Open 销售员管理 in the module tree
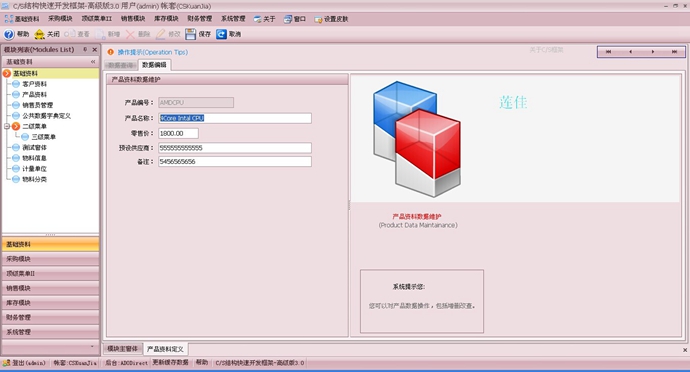 point(37,105)
